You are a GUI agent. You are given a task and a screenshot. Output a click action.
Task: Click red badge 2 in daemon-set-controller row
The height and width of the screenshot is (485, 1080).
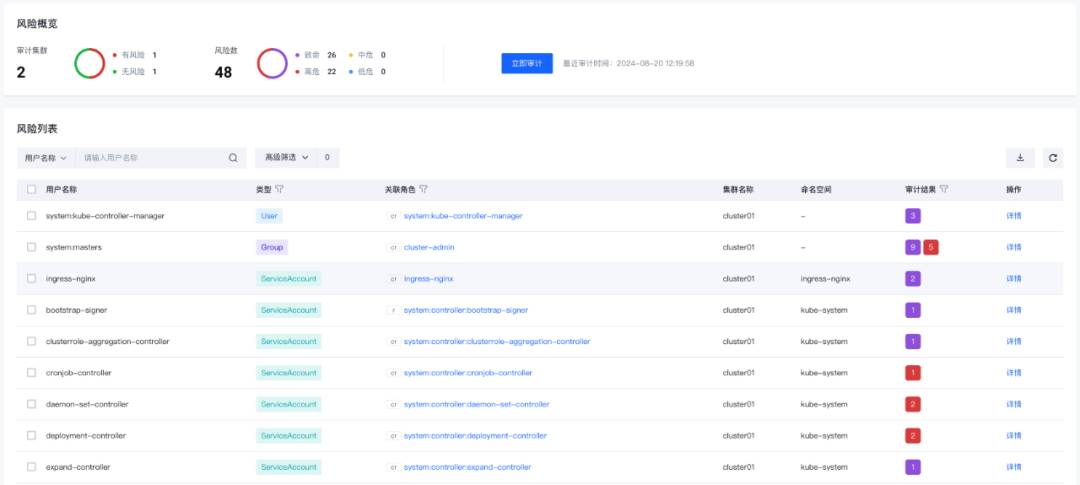coord(913,404)
